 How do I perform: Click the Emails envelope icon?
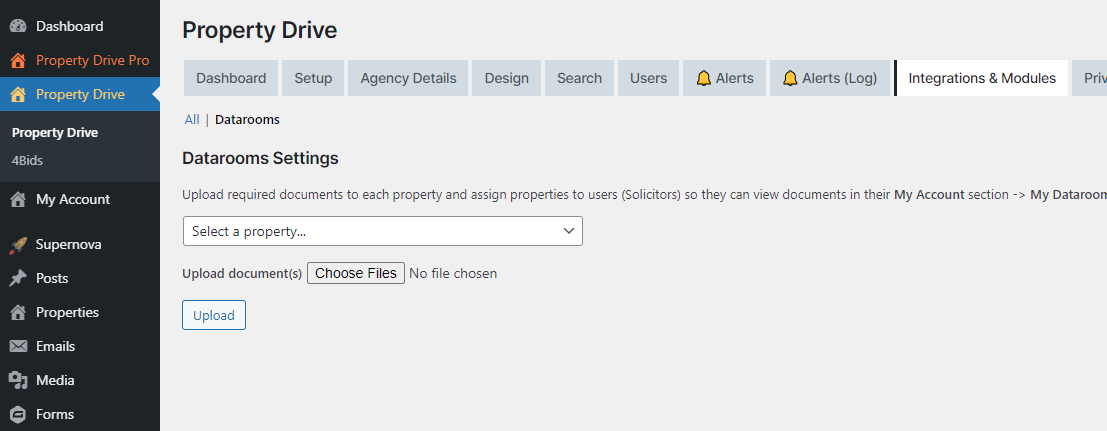(x=18, y=346)
